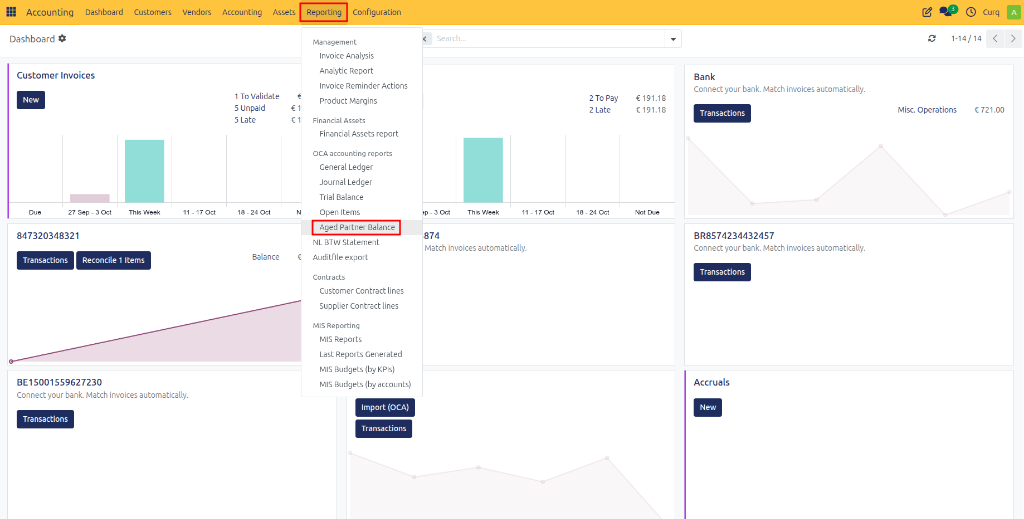Open the activities clock icon
This screenshot has width=1024, height=519.
click(970, 12)
